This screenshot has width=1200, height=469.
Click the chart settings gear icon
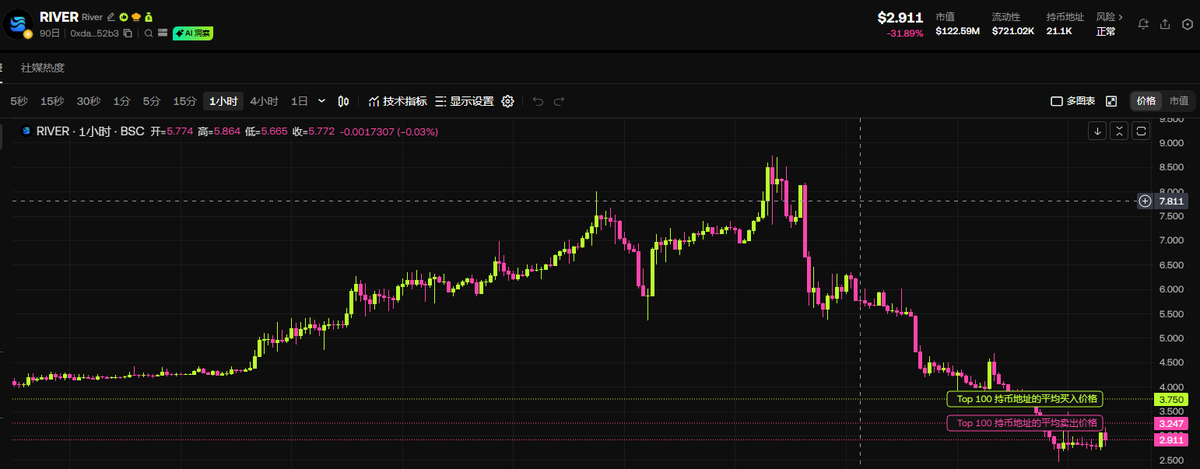pyautogui.click(x=508, y=101)
